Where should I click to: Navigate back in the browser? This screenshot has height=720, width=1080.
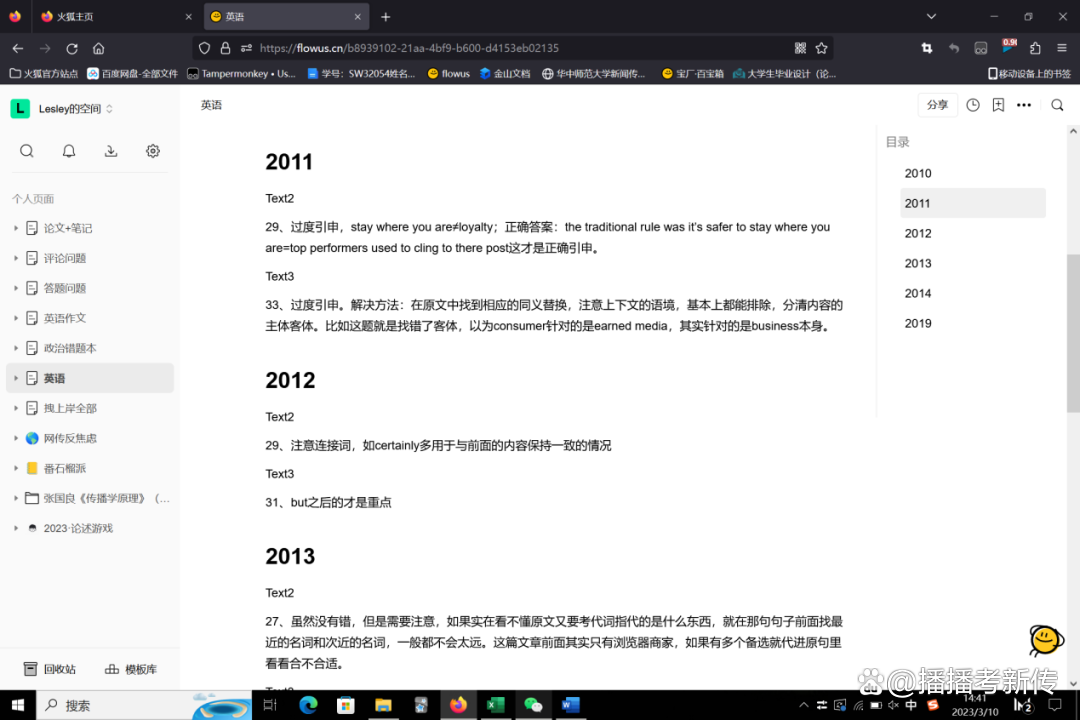click(18, 48)
